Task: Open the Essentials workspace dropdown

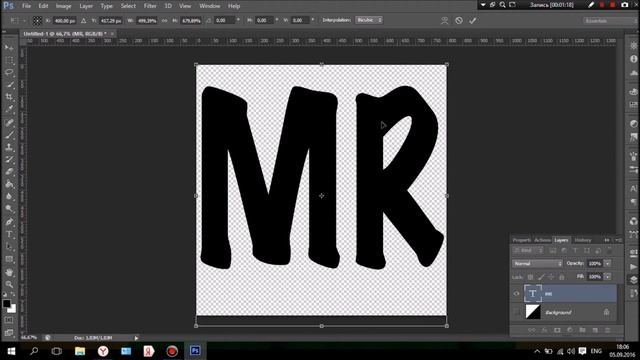Action: [x=610, y=20]
